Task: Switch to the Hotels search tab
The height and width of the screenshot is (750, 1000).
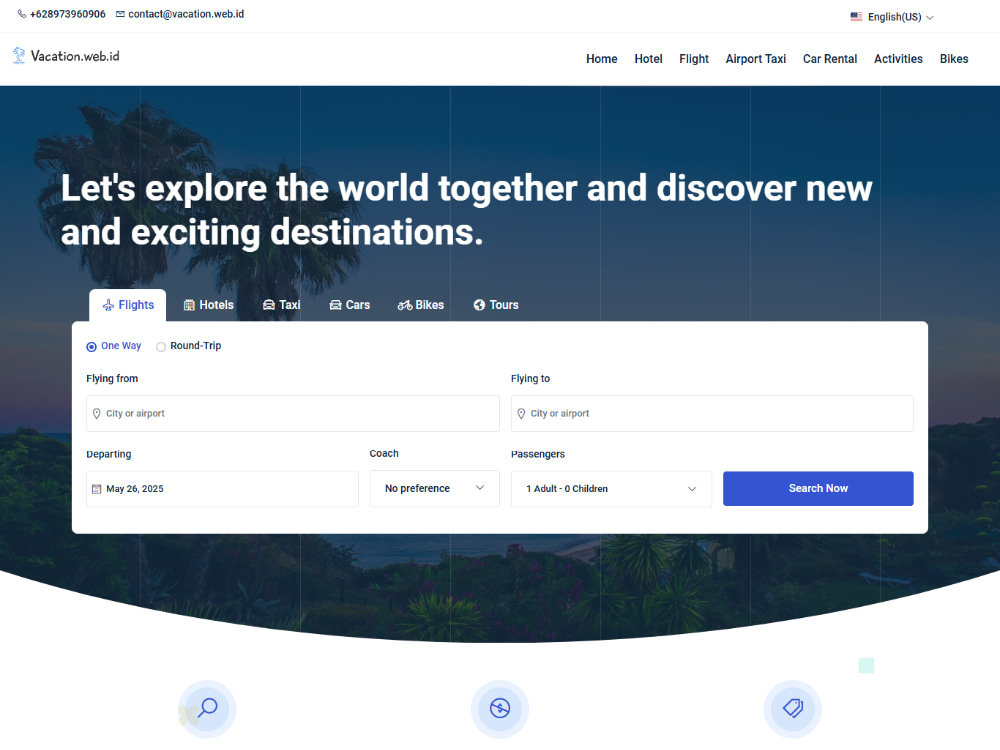Action: [x=209, y=305]
